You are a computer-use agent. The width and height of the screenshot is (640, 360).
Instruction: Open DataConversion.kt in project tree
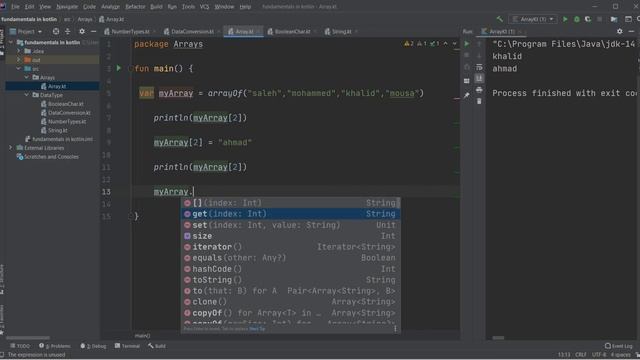click(66, 113)
